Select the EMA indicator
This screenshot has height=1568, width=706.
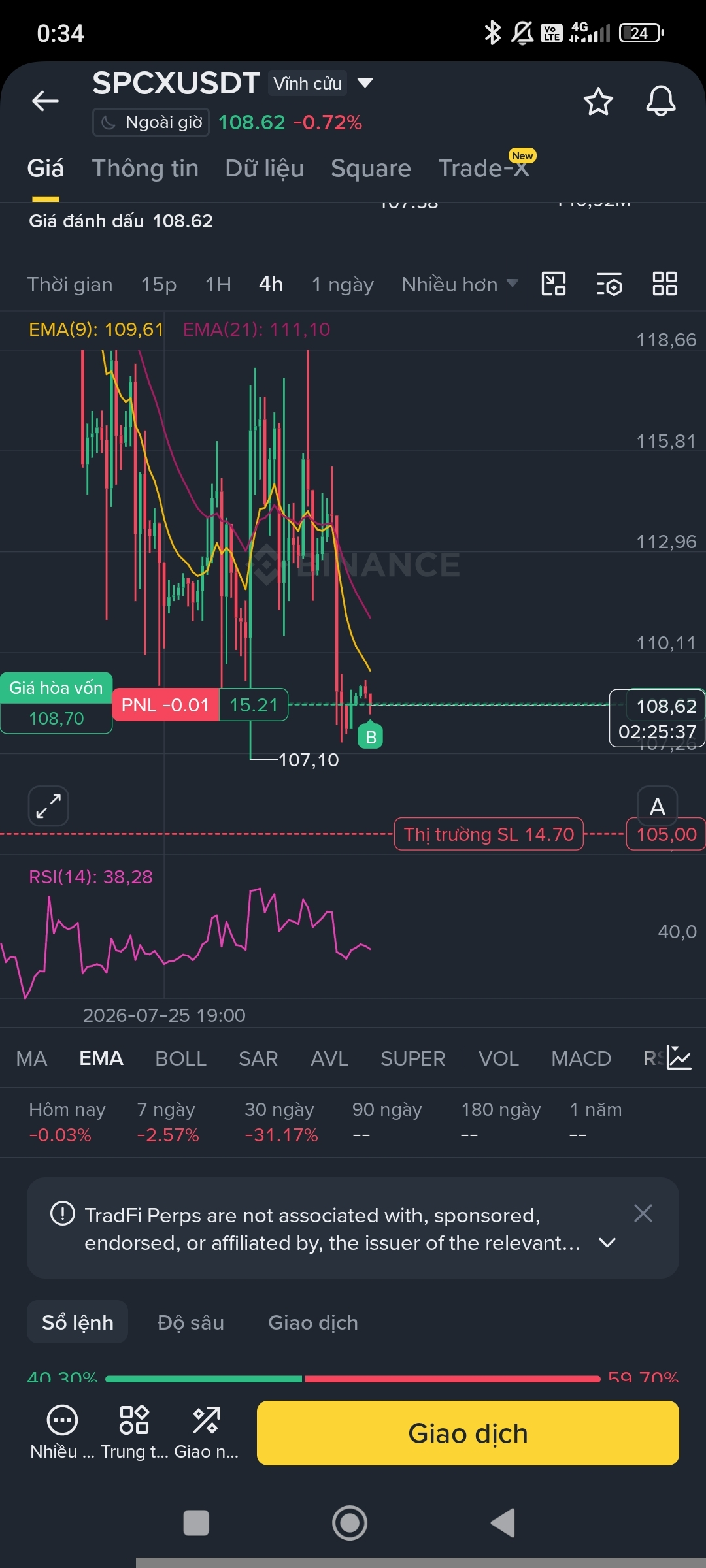(101, 1058)
